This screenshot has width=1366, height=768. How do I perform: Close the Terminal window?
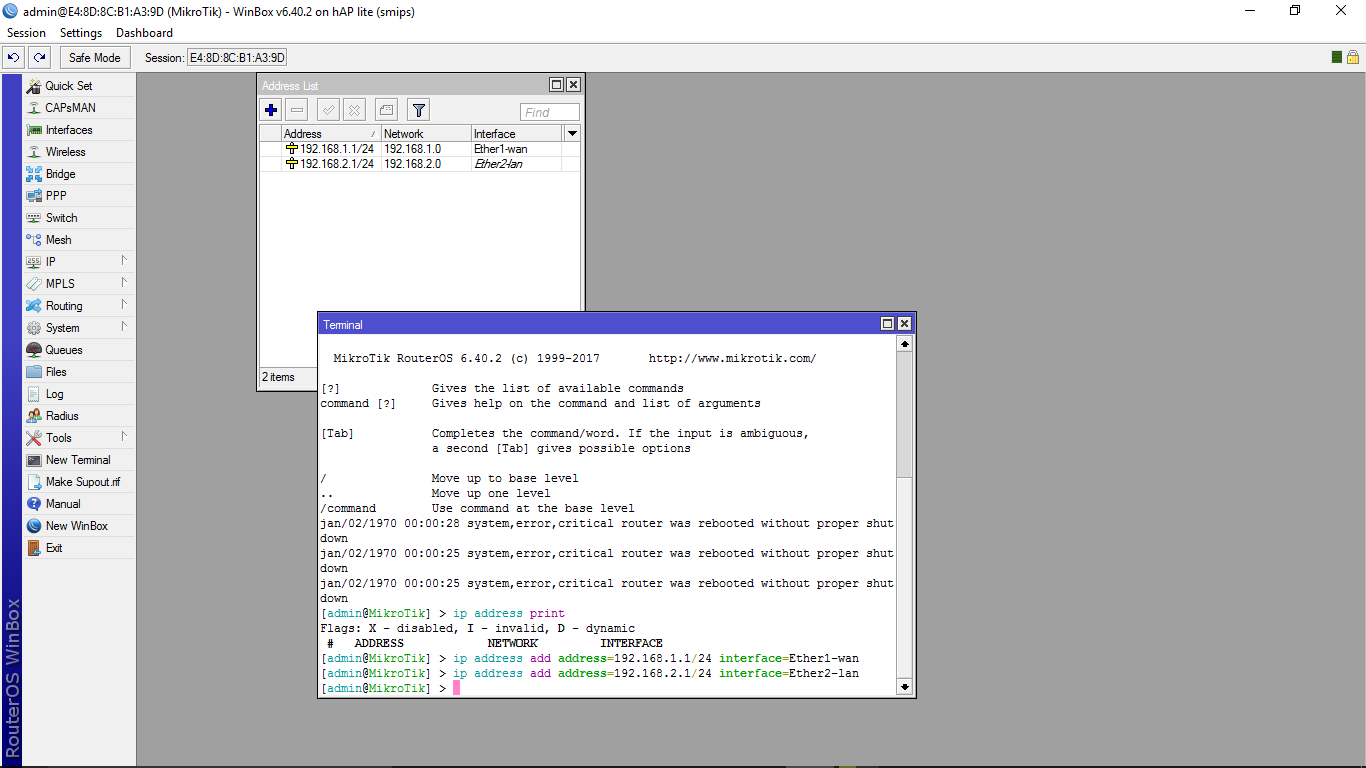pyautogui.click(x=904, y=324)
